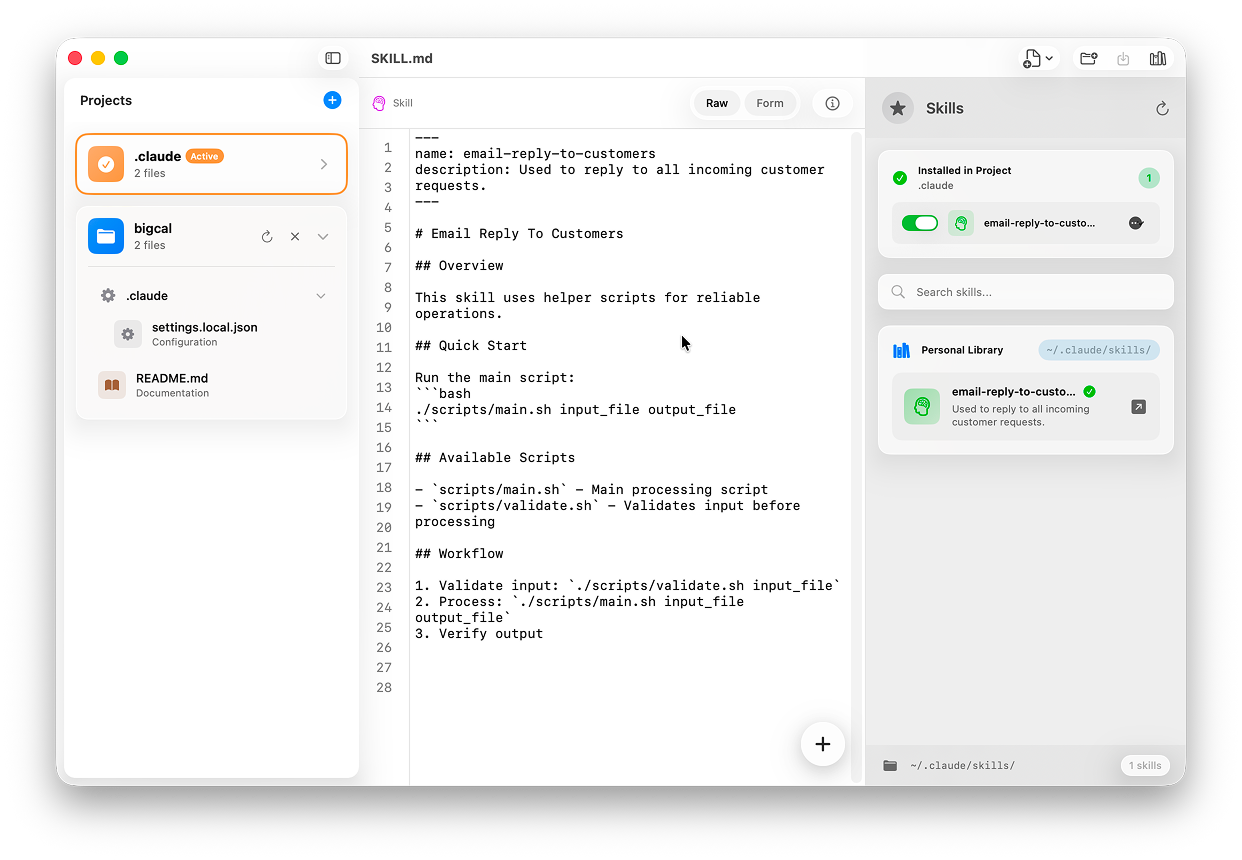Click the new folder icon in toolbar
This screenshot has height=860, width=1242.
[1089, 59]
